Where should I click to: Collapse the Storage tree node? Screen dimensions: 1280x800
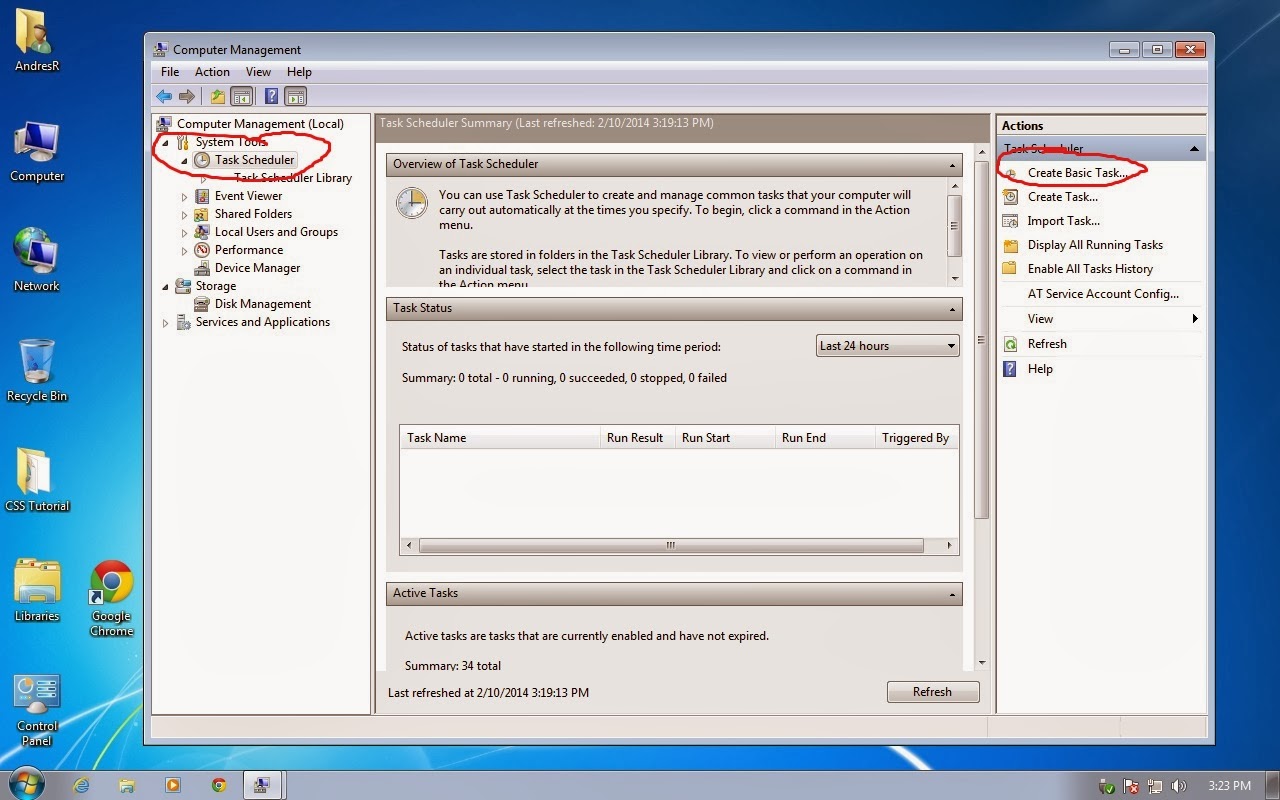[x=166, y=286]
